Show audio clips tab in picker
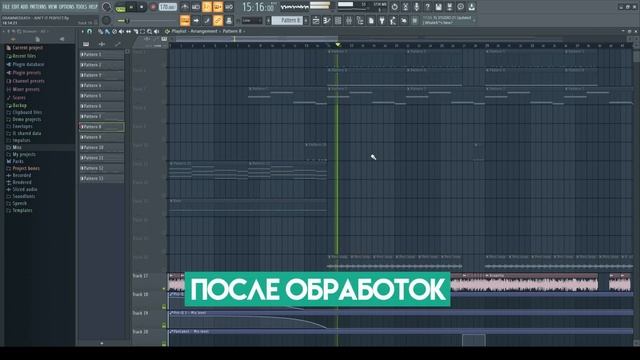This screenshot has width=640, height=360. pyautogui.click(x=102, y=44)
